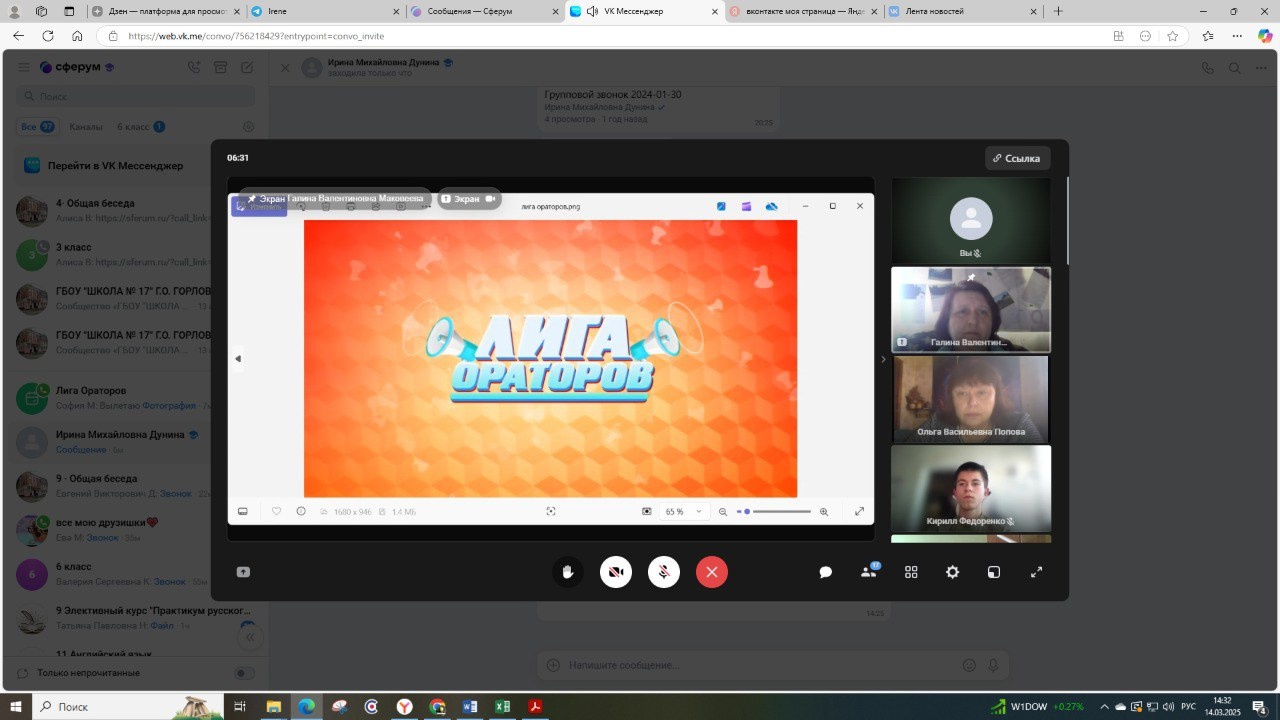The width and height of the screenshot is (1280, 720).
Task: Open sidebar archive box icon
Action: 221,68
